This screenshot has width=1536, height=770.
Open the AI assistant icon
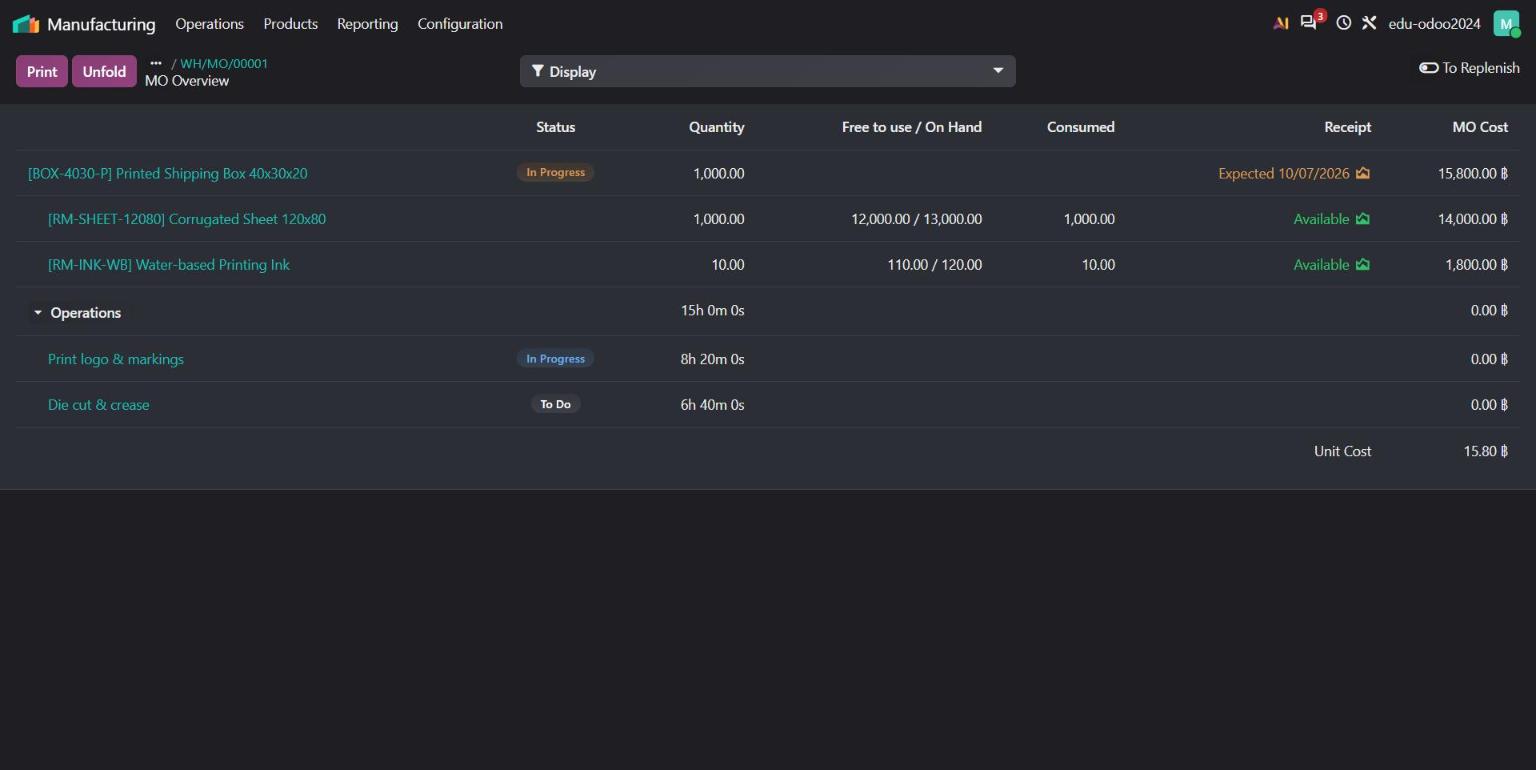[1281, 23]
